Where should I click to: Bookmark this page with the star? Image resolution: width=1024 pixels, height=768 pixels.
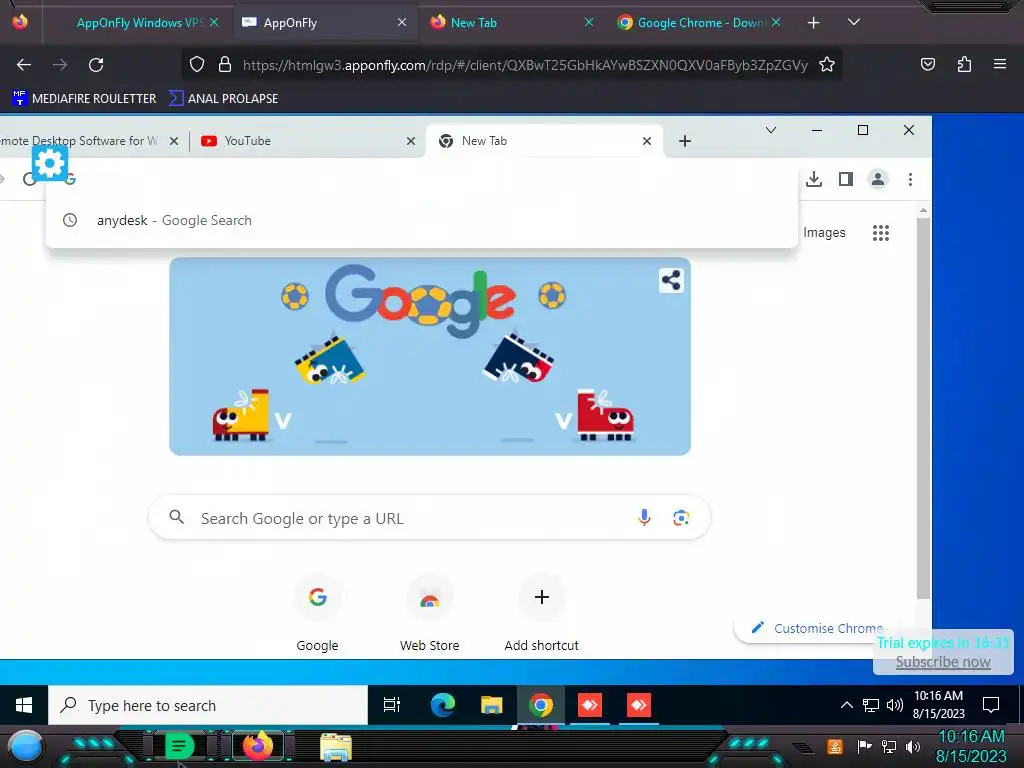[x=827, y=64]
